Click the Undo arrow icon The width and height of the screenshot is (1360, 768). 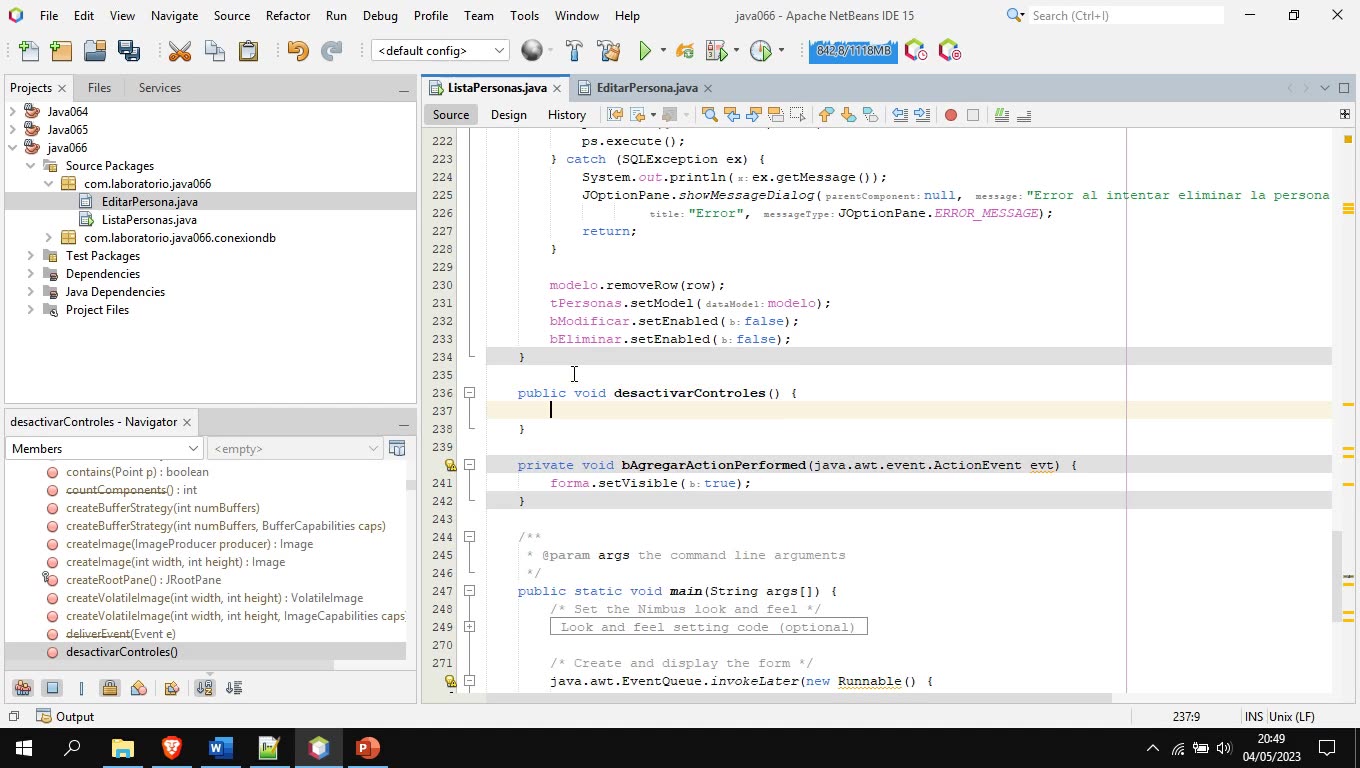click(x=298, y=51)
